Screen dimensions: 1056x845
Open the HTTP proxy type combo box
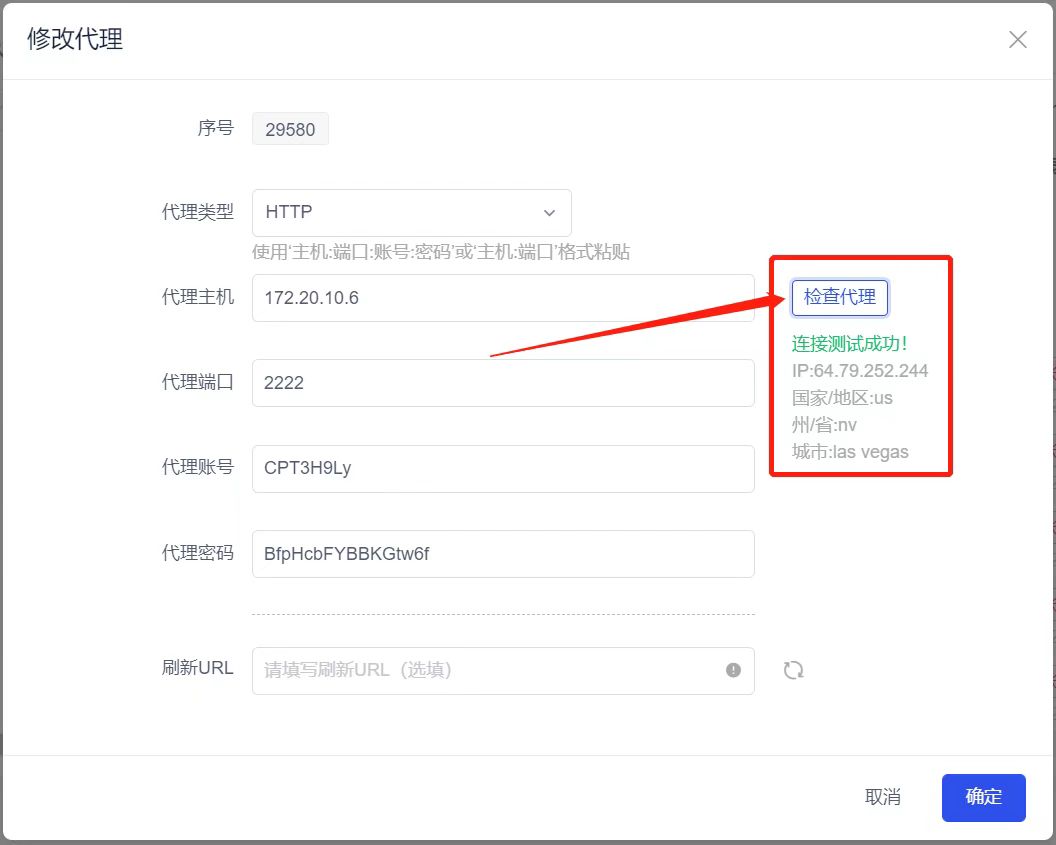pos(410,213)
